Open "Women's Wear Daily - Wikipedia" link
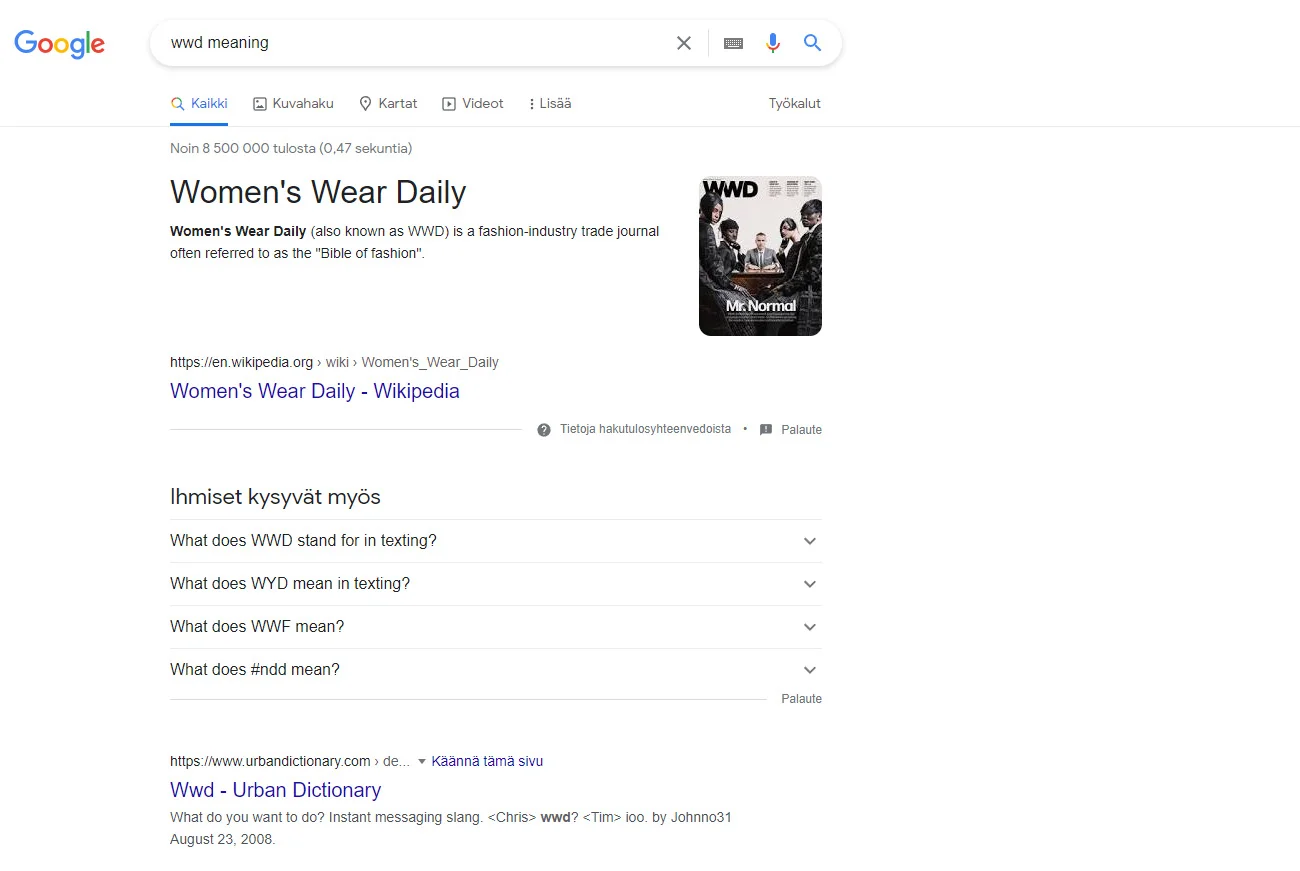Viewport: 1300px width, 871px height. click(x=314, y=391)
